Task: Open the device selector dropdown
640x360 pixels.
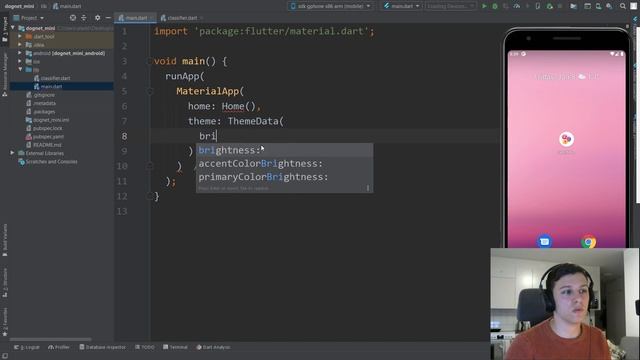Action: 331,6
